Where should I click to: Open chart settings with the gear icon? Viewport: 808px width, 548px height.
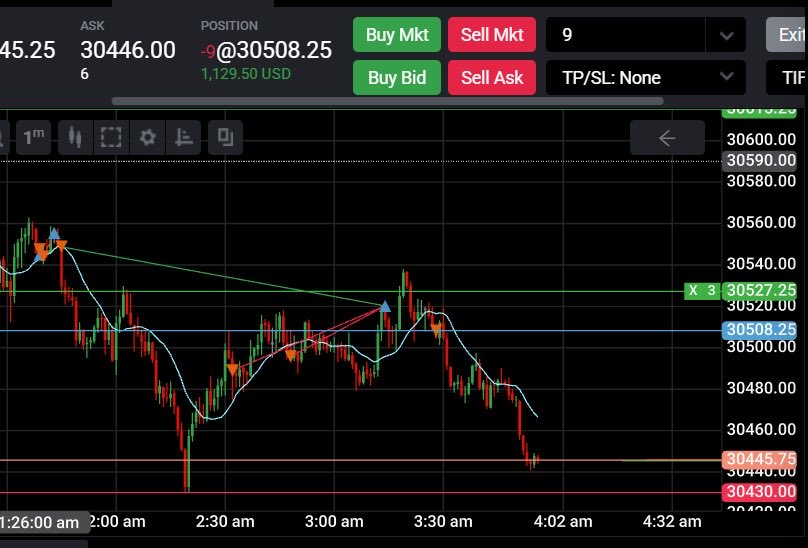(147, 137)
